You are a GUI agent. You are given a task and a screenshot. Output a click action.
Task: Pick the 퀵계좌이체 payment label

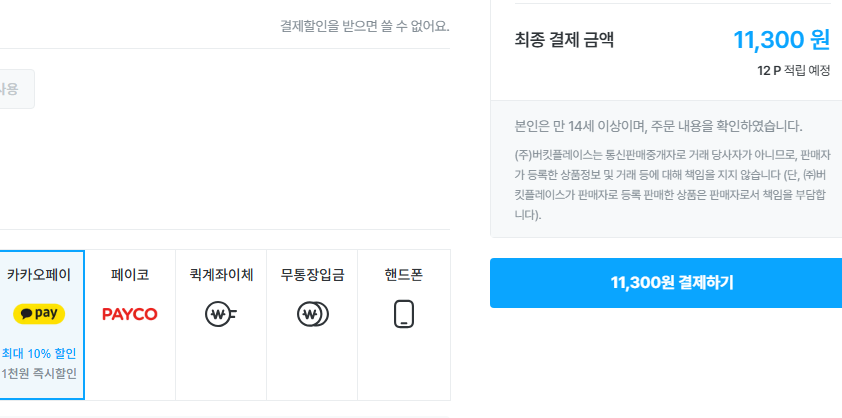point(221,274)
